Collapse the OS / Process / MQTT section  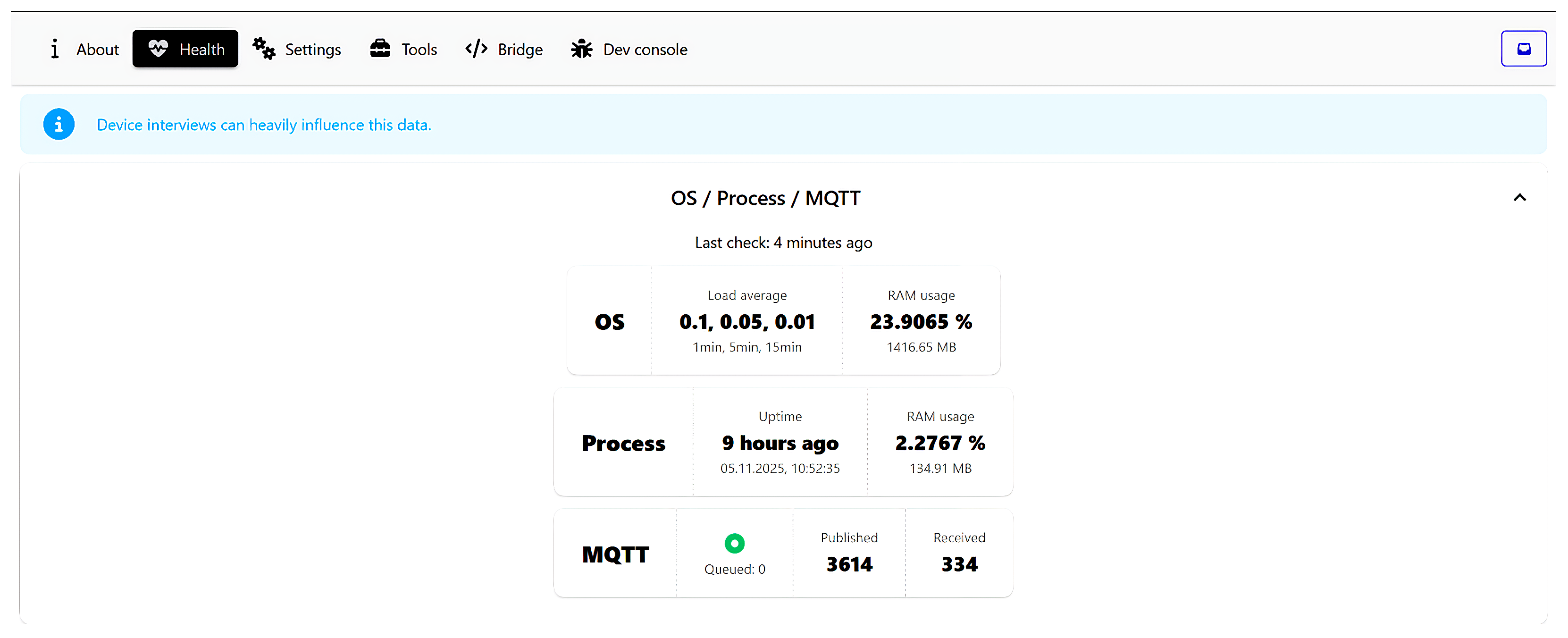point(1519,198)
